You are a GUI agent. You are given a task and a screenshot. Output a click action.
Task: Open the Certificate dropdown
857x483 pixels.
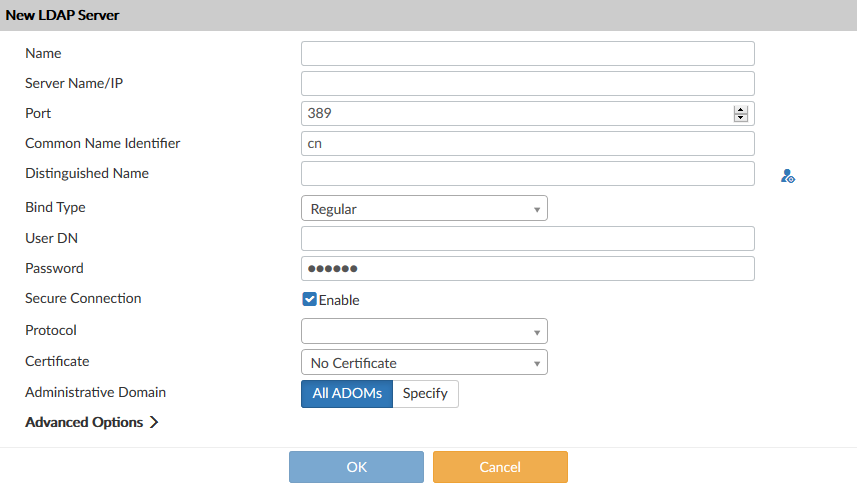pos(424,363)
